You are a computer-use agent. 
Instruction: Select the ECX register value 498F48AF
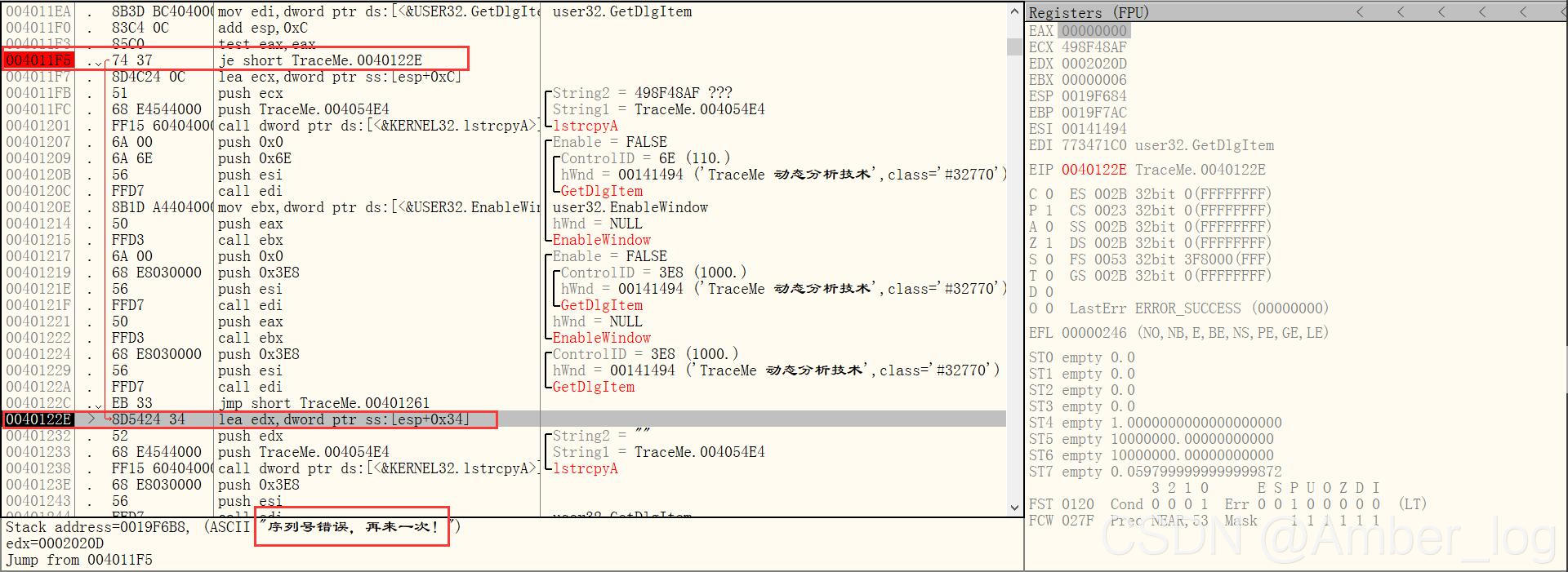tap(1094, 47)
